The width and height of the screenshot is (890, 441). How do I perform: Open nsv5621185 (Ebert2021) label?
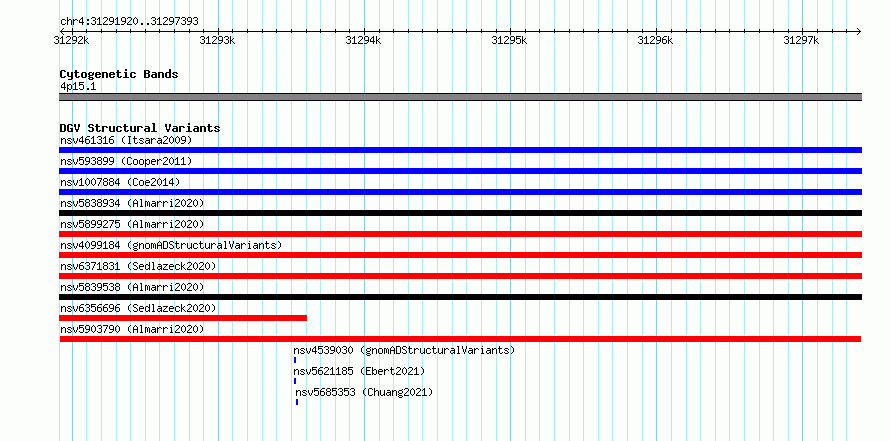[359, 371]
